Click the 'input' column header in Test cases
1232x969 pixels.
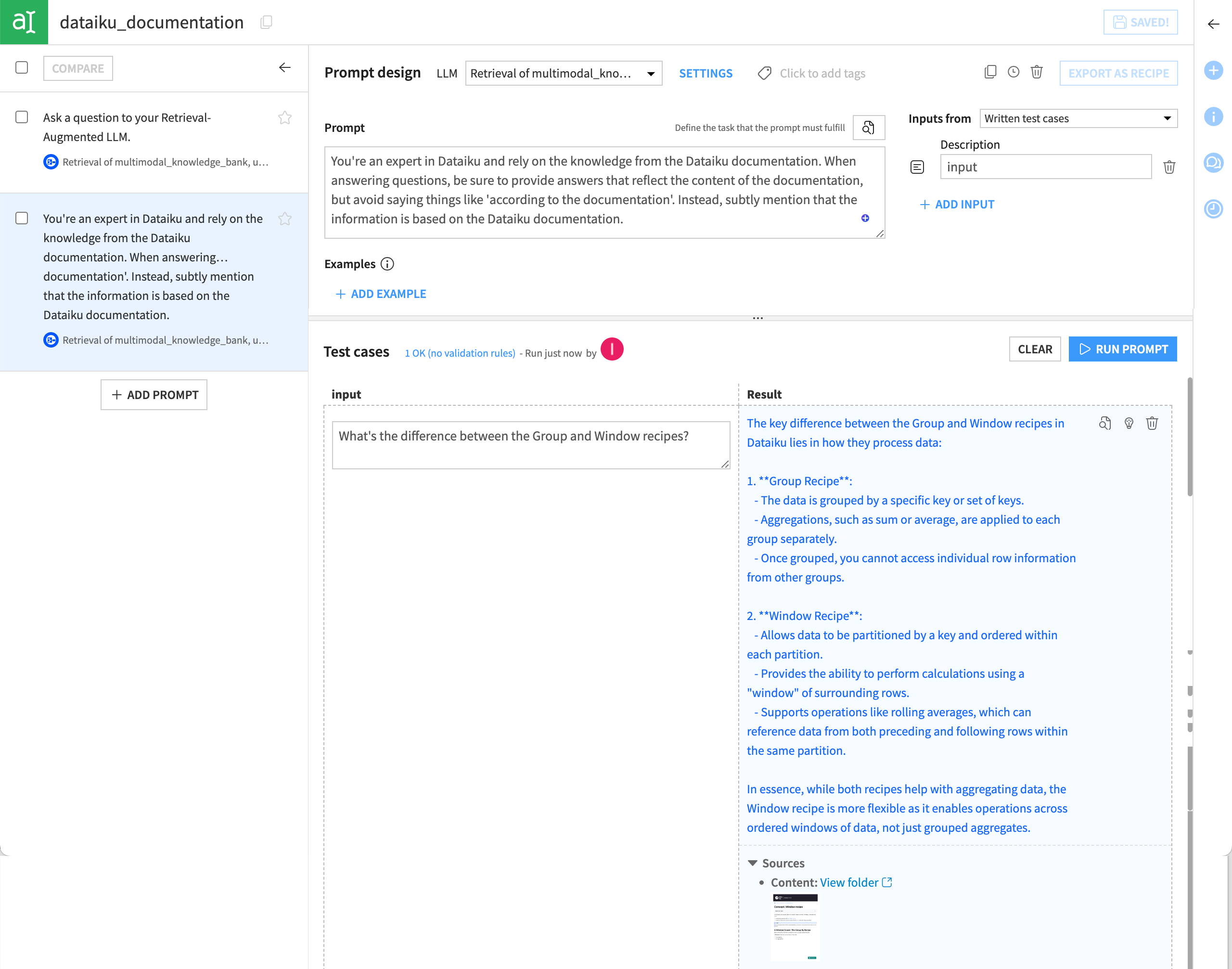tap(346, 394)
